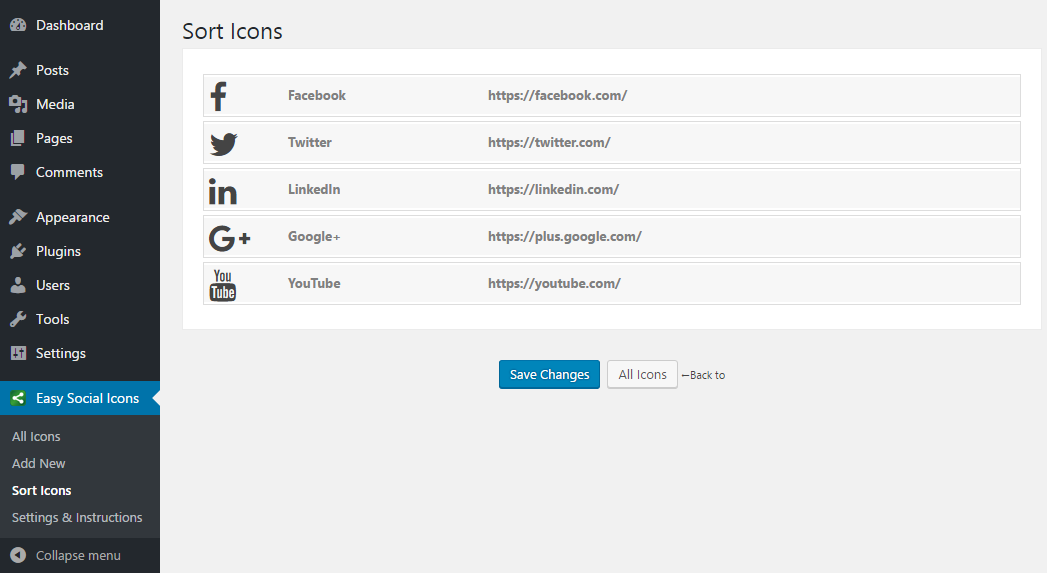Select Sort Icons submenu item
1047x573 pixels.
coord(41,490)
